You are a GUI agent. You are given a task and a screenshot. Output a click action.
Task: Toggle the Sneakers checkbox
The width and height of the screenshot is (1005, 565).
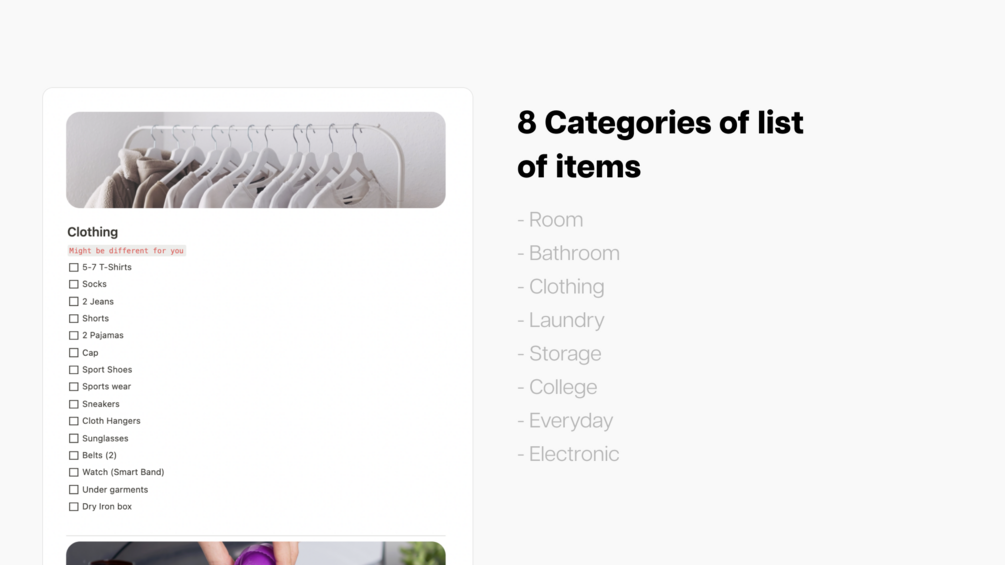click(x=74, y=404)
